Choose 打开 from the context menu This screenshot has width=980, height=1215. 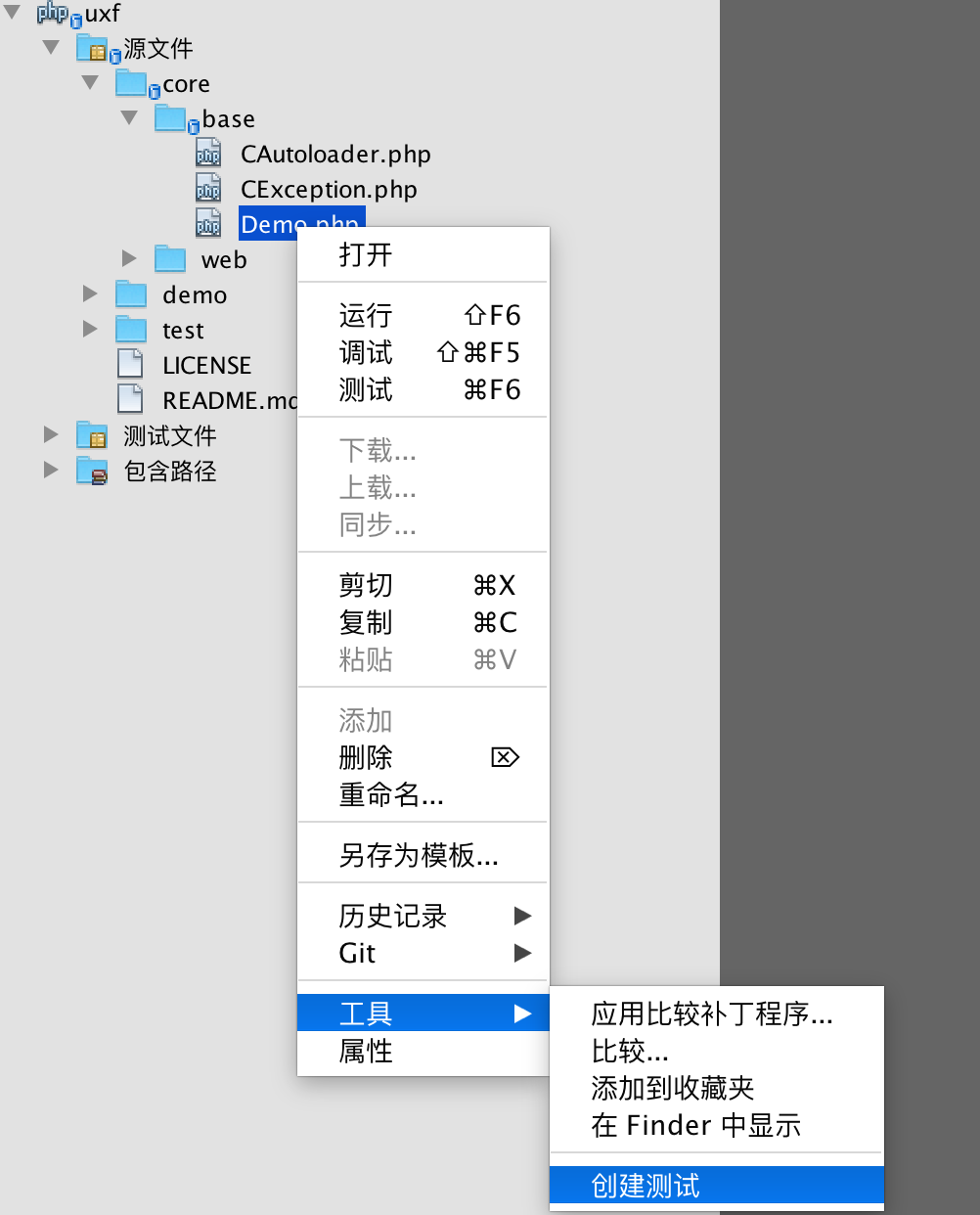[x=423, y=255]
